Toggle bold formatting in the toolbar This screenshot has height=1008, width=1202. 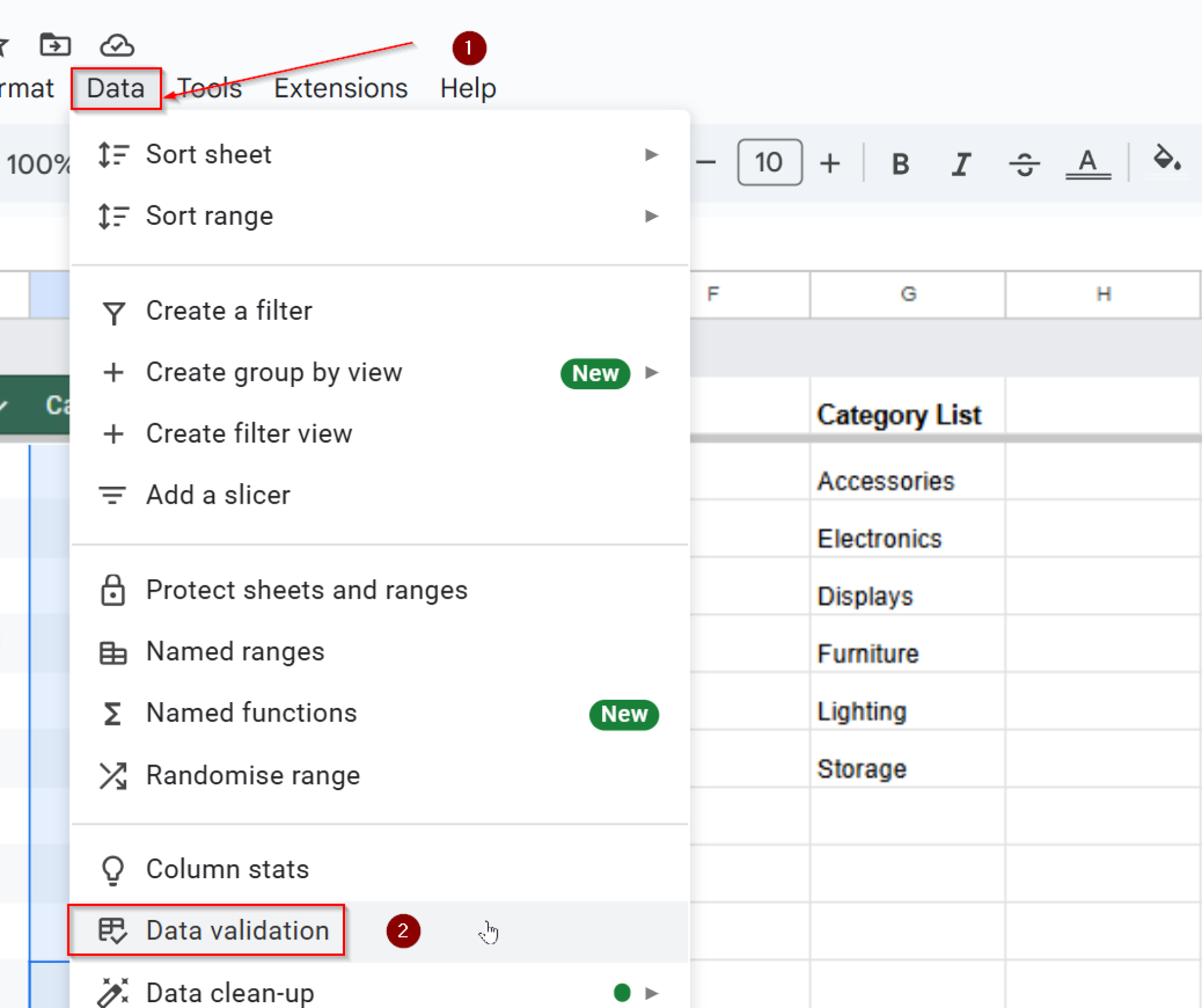[x=899, y=163]
